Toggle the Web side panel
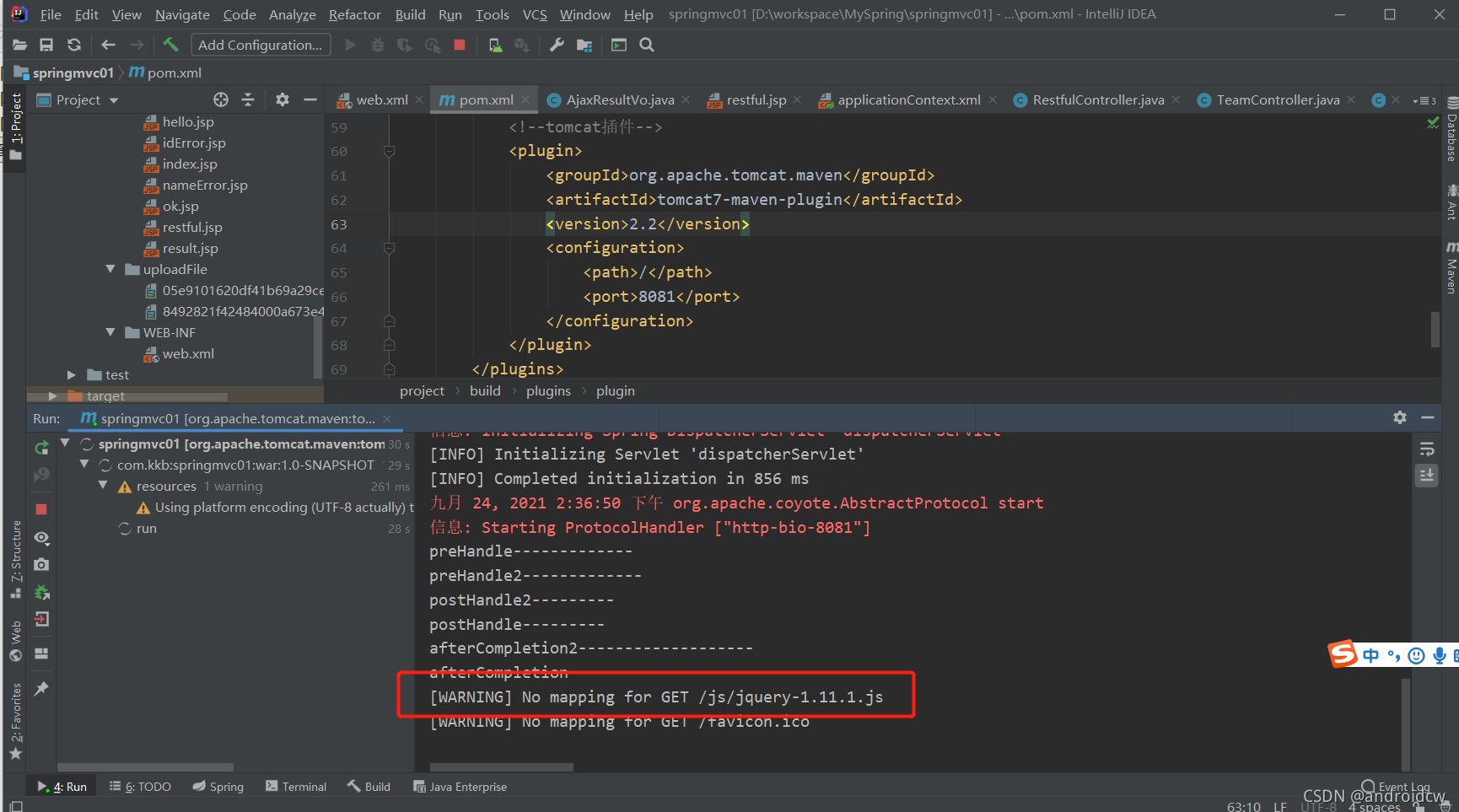This screenshot has height=812, width=1459. 15,641
